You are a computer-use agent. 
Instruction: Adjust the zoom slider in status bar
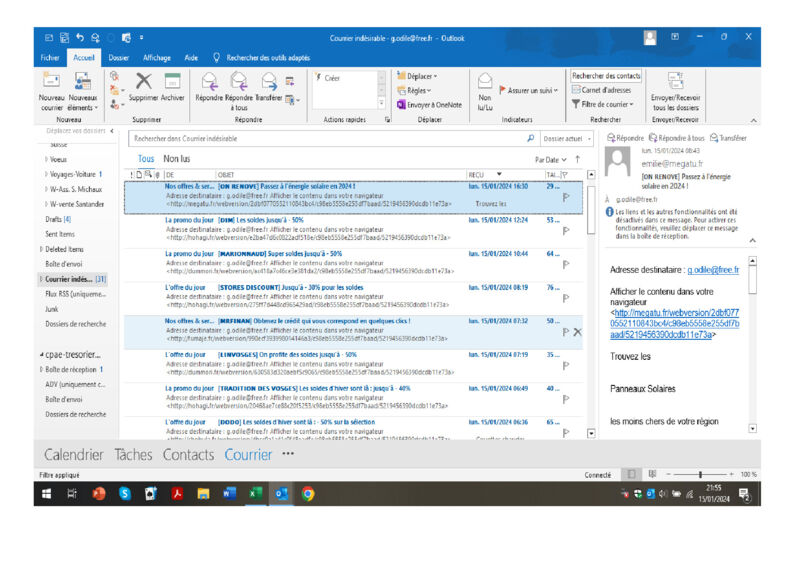point(699,474)
